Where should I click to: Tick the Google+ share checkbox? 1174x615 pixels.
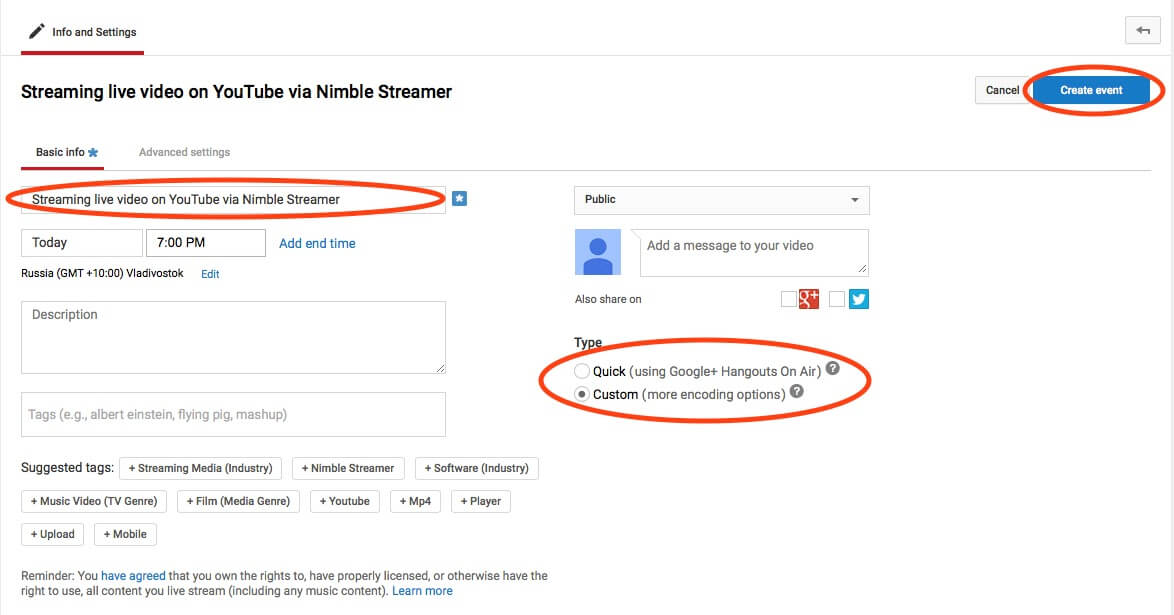tap(788, 299)
